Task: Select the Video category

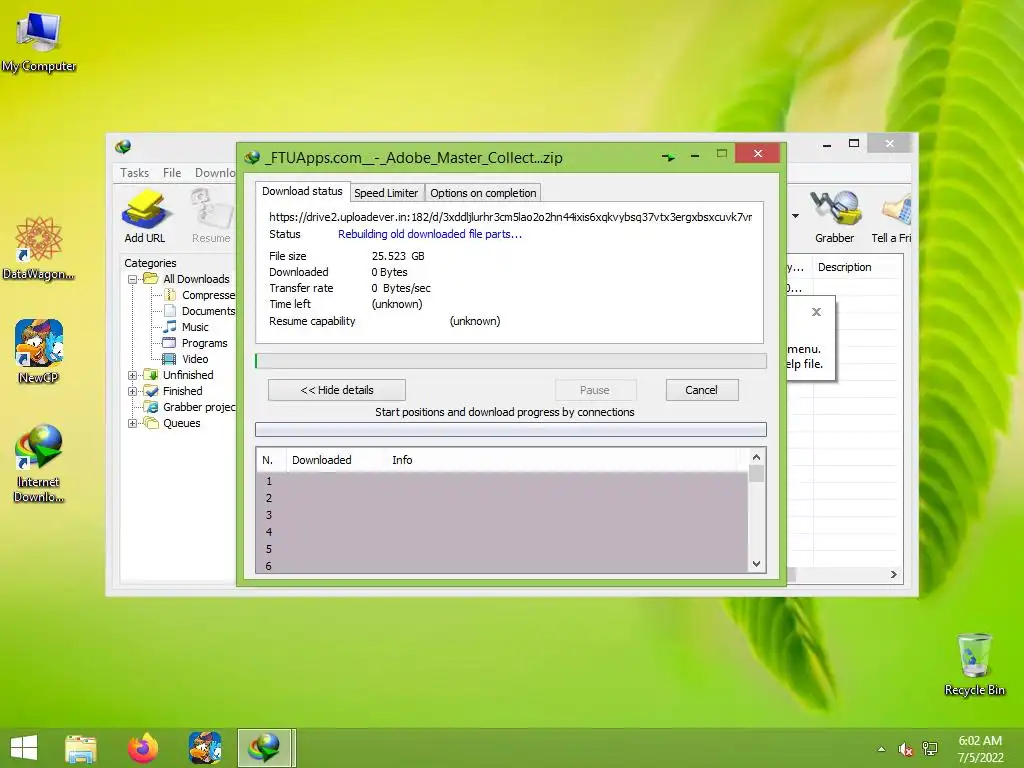Action: [x=186, y=359]
